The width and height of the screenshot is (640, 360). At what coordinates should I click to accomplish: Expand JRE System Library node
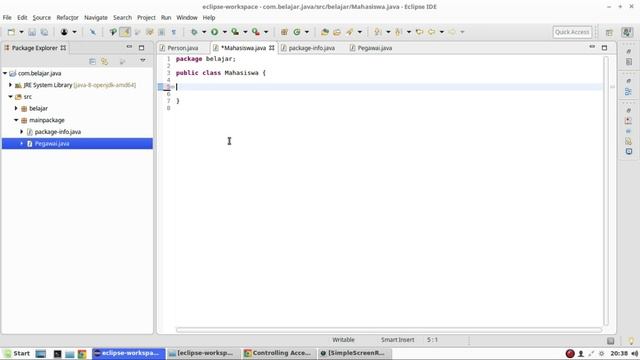[x=10, y=85]
